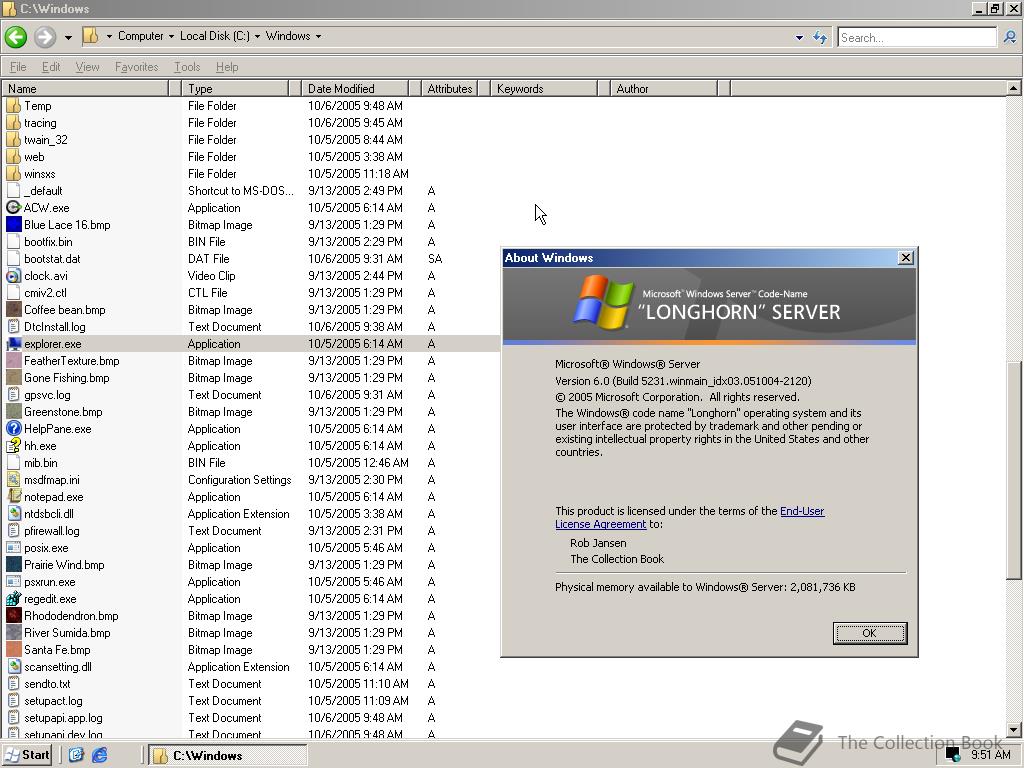Image resolution: width=1024 pixels, height=768 pixels.
Task: Select the tracing folder icon
Action: pyautogui.click(x=14, y=122)
